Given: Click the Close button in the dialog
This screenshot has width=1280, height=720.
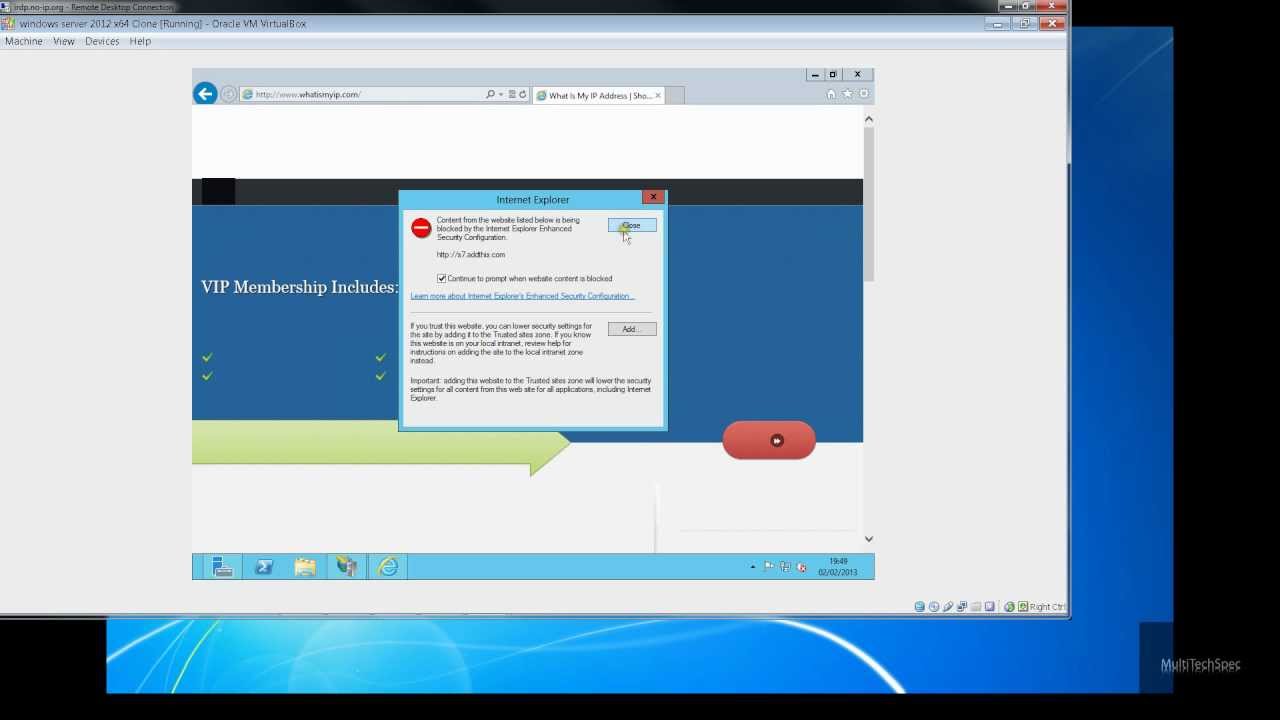Looking at the screenshot, I should (x=632, y=225).
